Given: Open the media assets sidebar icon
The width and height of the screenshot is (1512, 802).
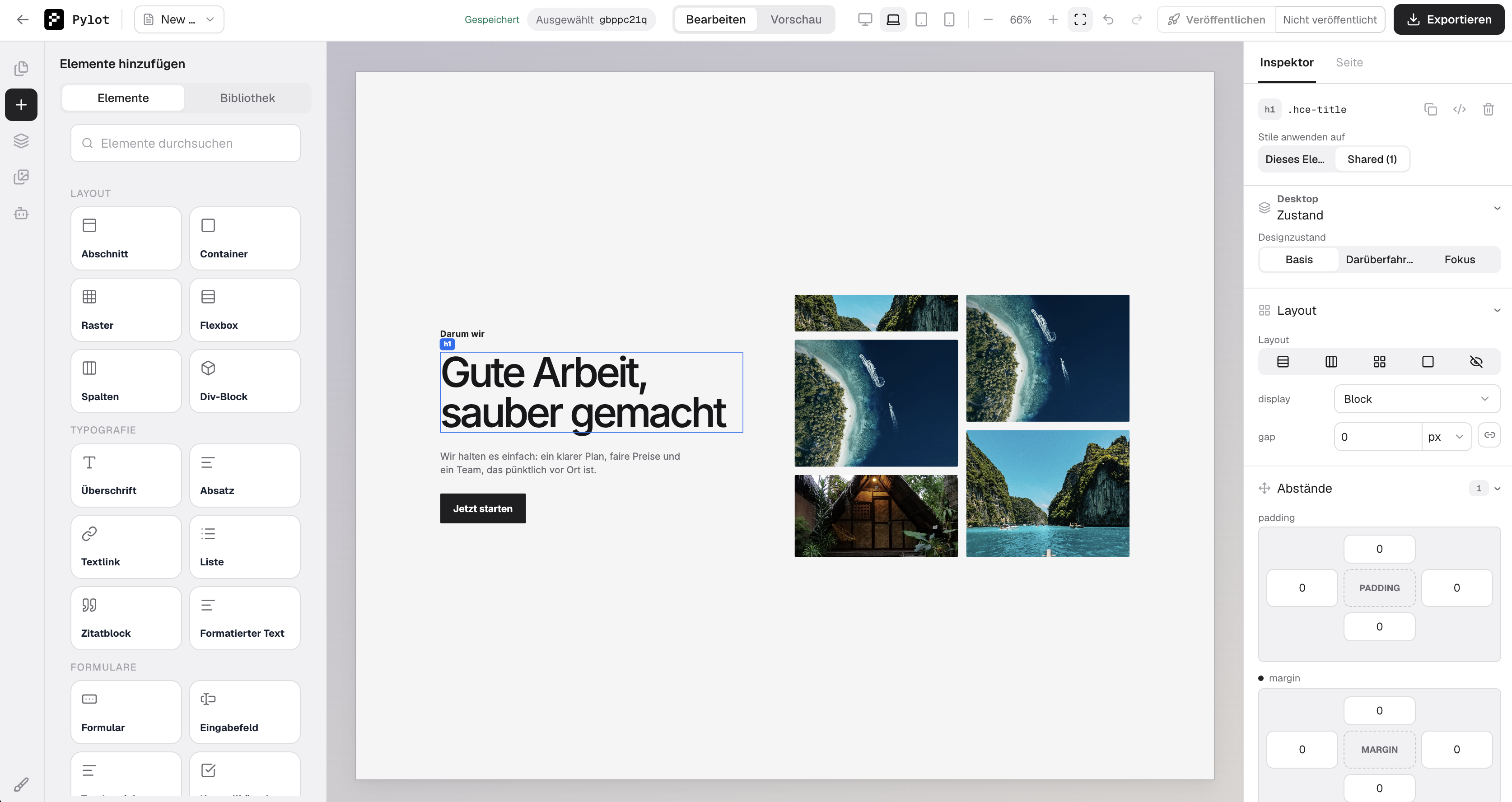Looking at the screenshot, I should (x=21, y=177).
